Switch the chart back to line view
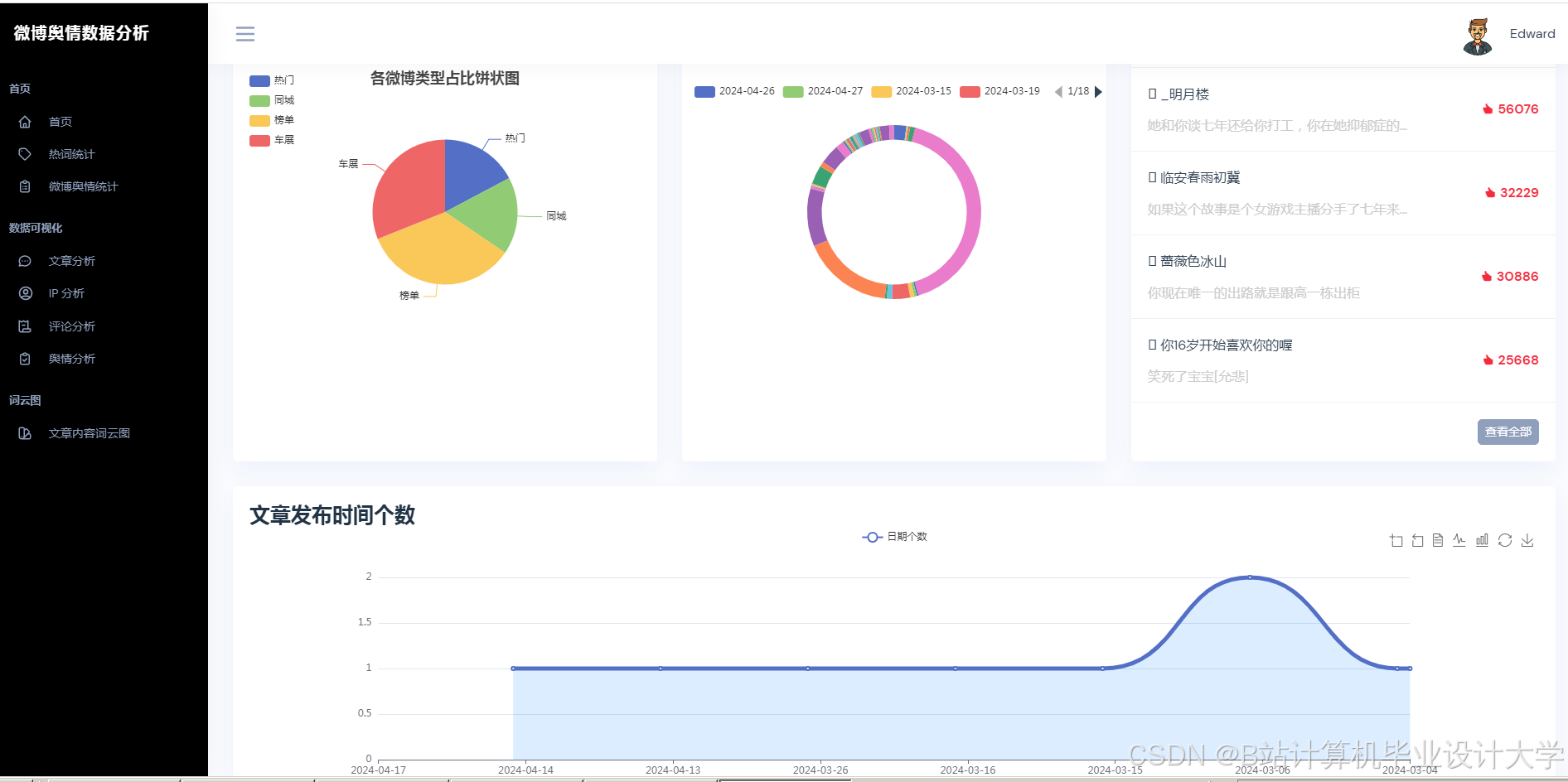Image resolution: width=1568 pixels, height=782 pixels. [x=1459, y=540]
